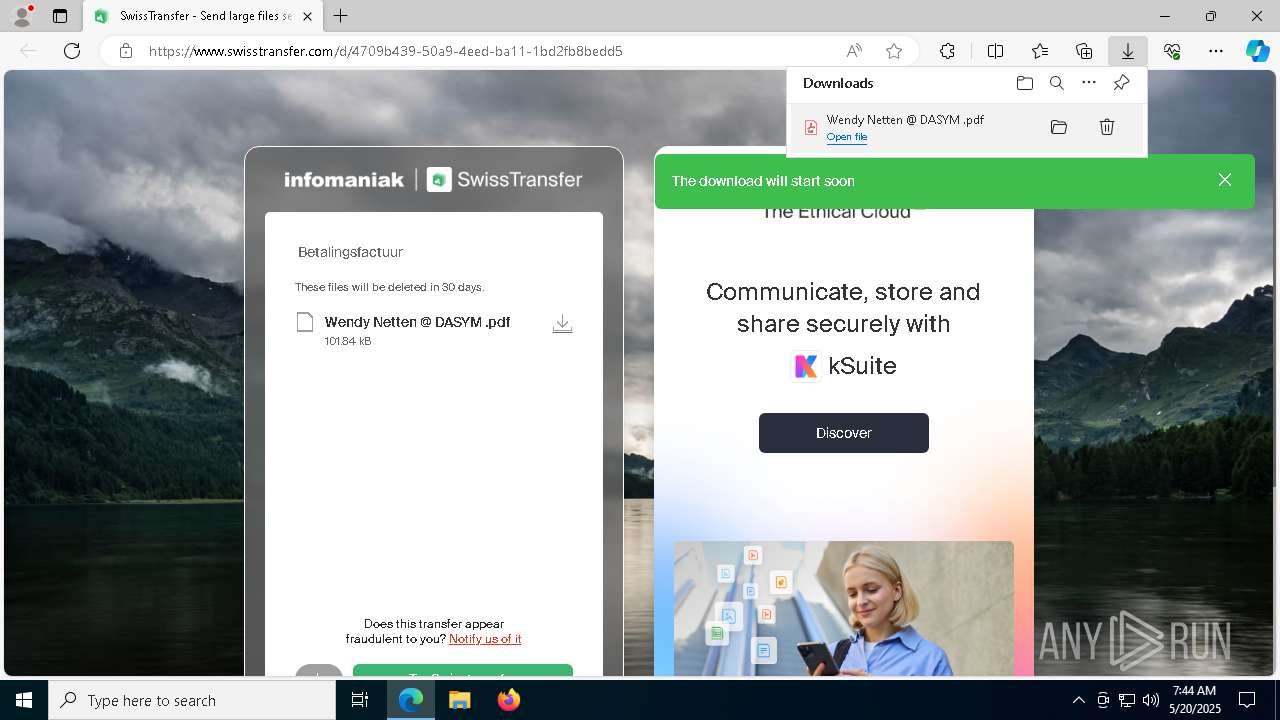Show downloaded PDF in folder
1280x720 pixels.
pyautogui.click(x=1058, y=127)
